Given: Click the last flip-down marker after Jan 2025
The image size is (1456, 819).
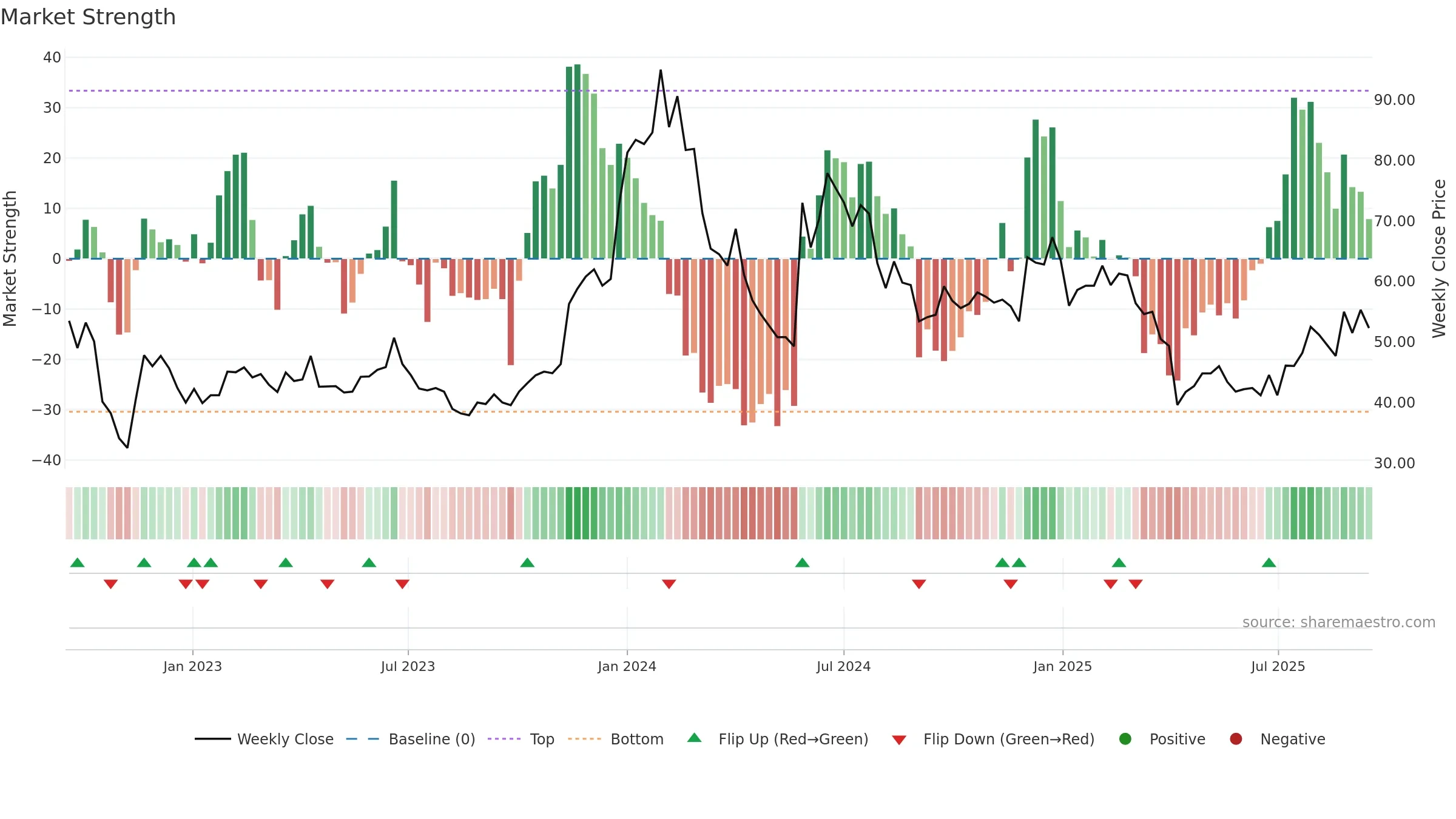Looking at the screenshot, I should click(x=1136, y=584).
